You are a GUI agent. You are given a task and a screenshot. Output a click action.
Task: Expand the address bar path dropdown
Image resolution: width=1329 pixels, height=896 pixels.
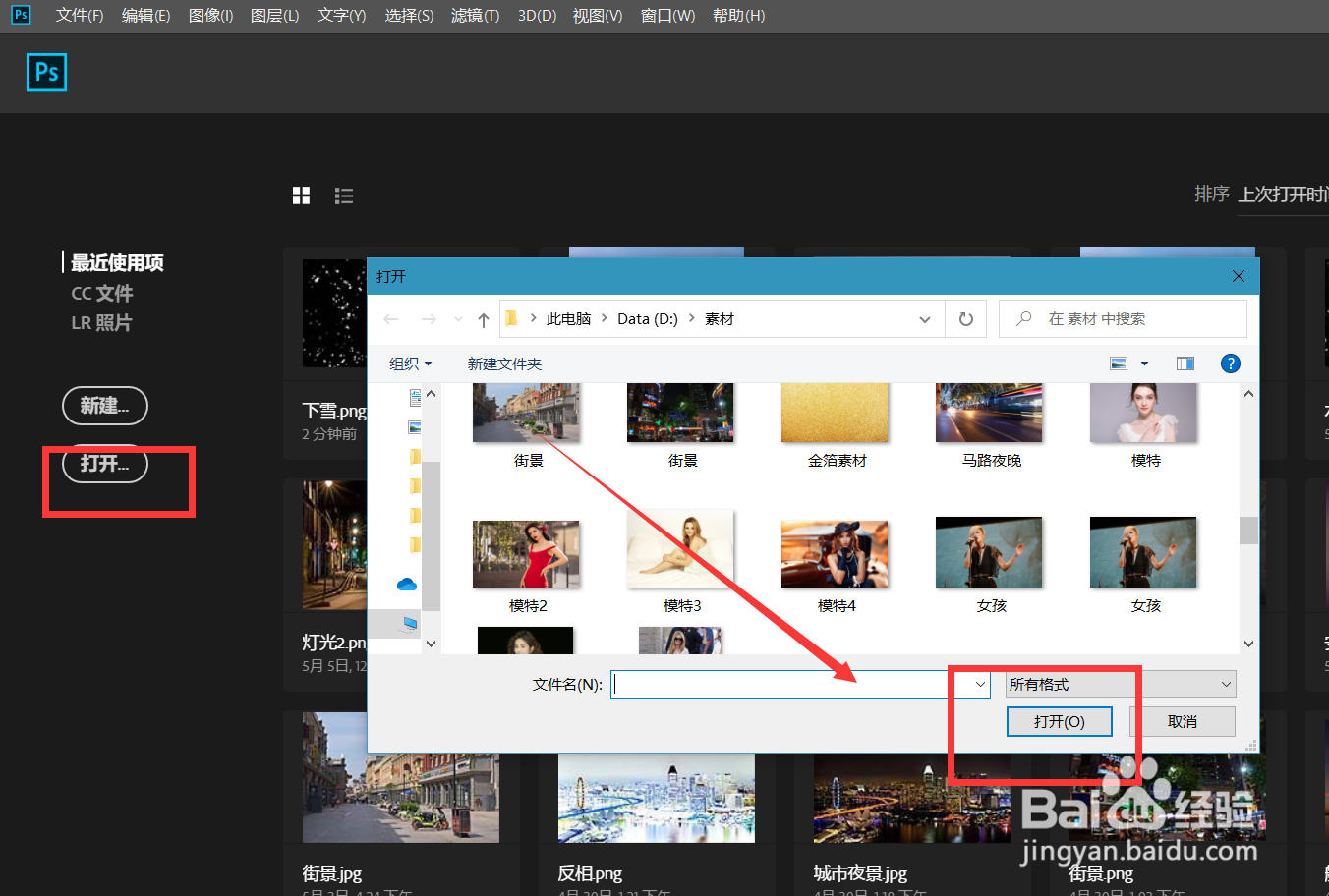(924, 318)
